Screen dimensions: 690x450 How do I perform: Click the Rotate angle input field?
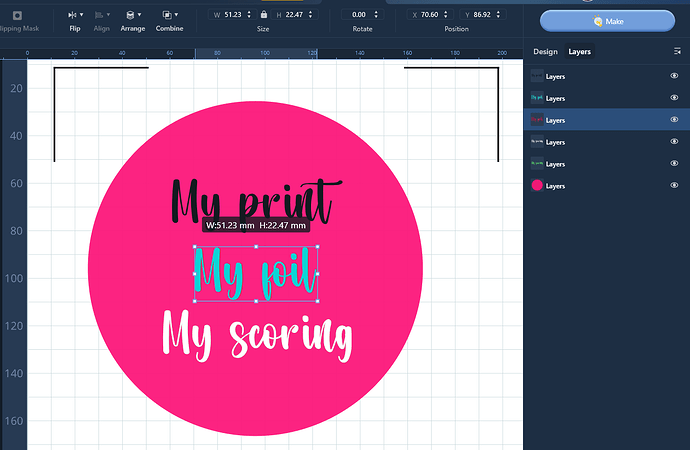(x=358, y=15)
